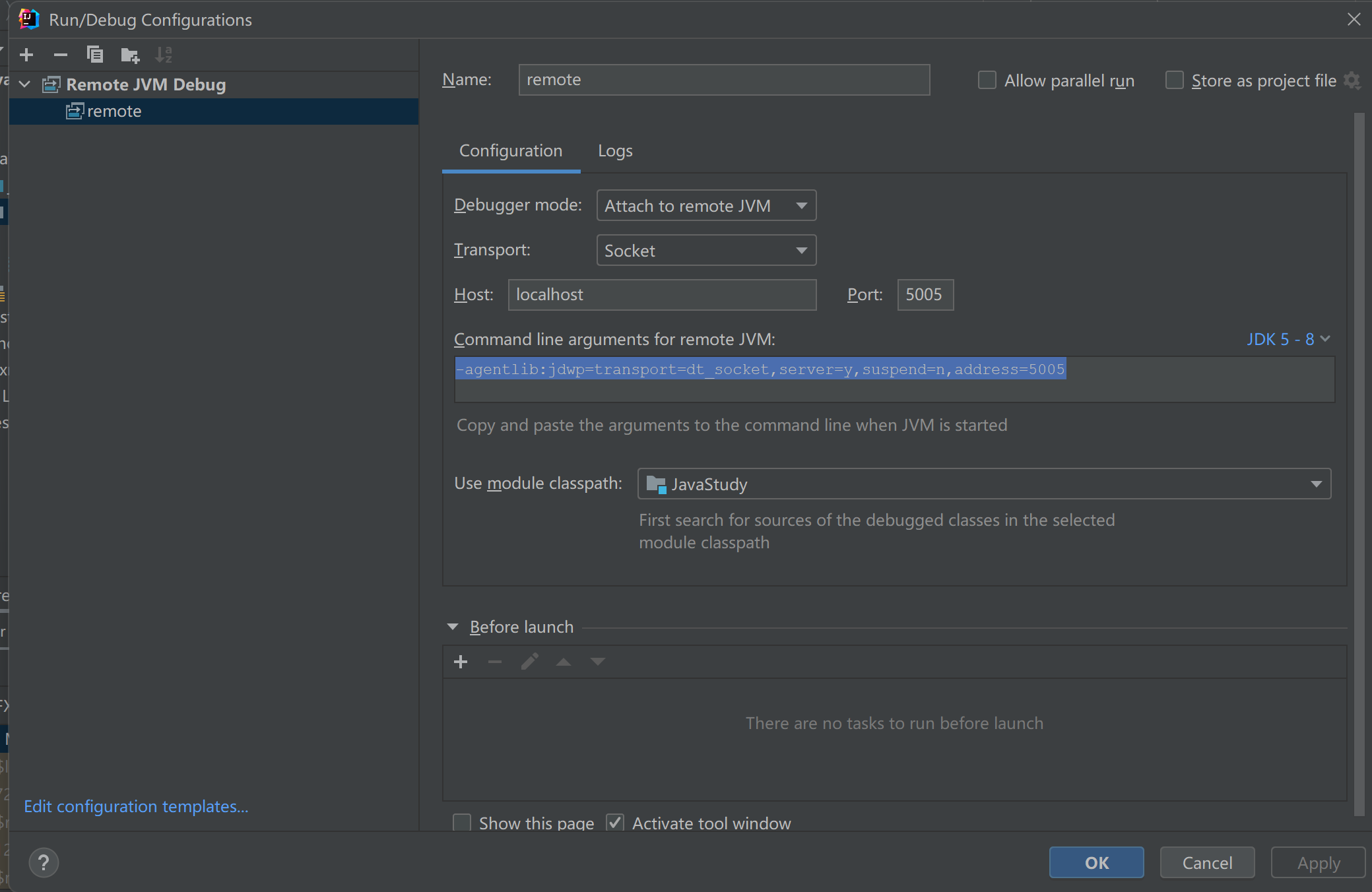Enable Show this page checkbox

[x=462, y=823]
